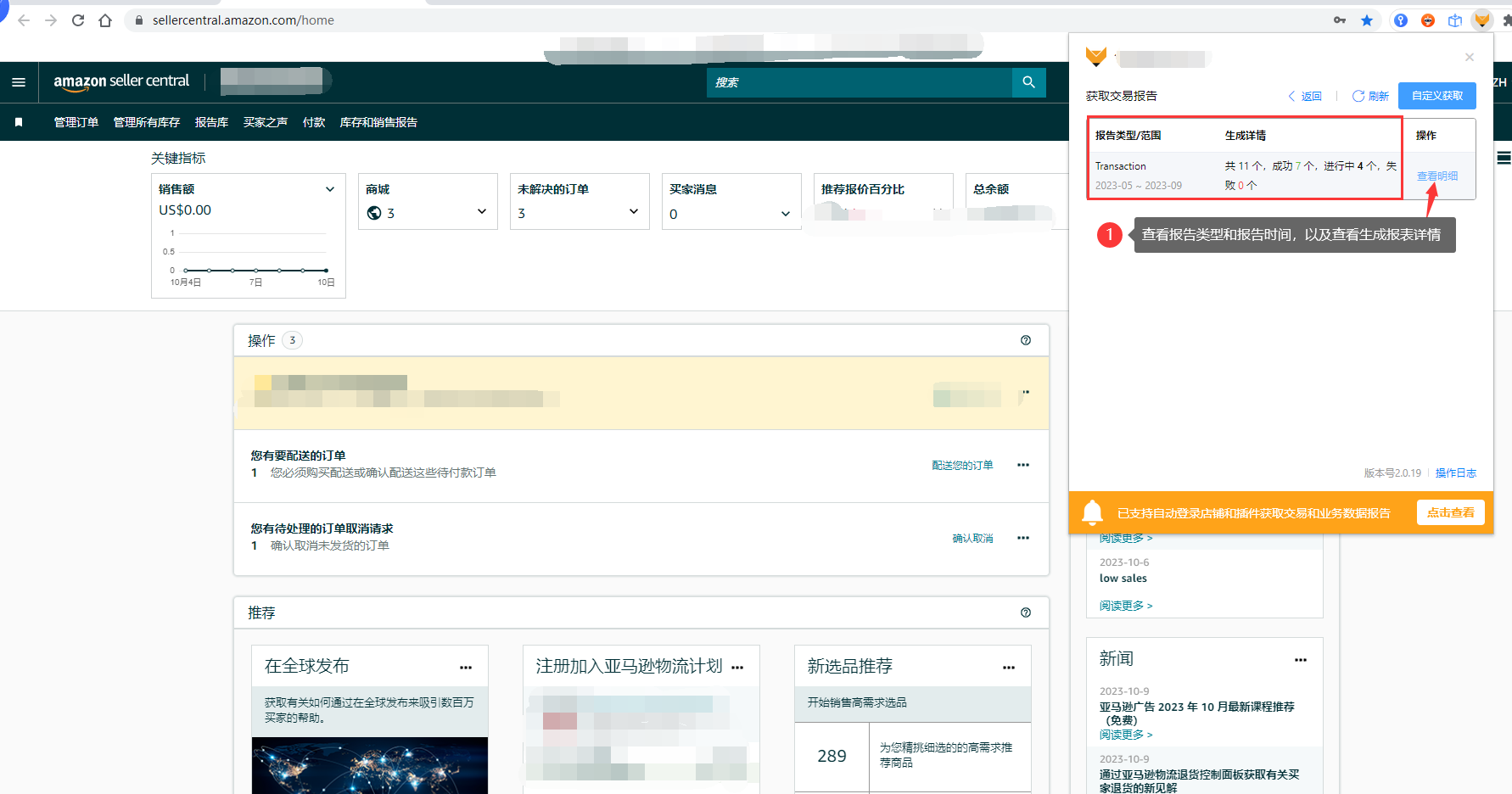Click the low sales news title
Image resolution: width=1512 pixels, height=794 pixels.
click(1123, 579)
